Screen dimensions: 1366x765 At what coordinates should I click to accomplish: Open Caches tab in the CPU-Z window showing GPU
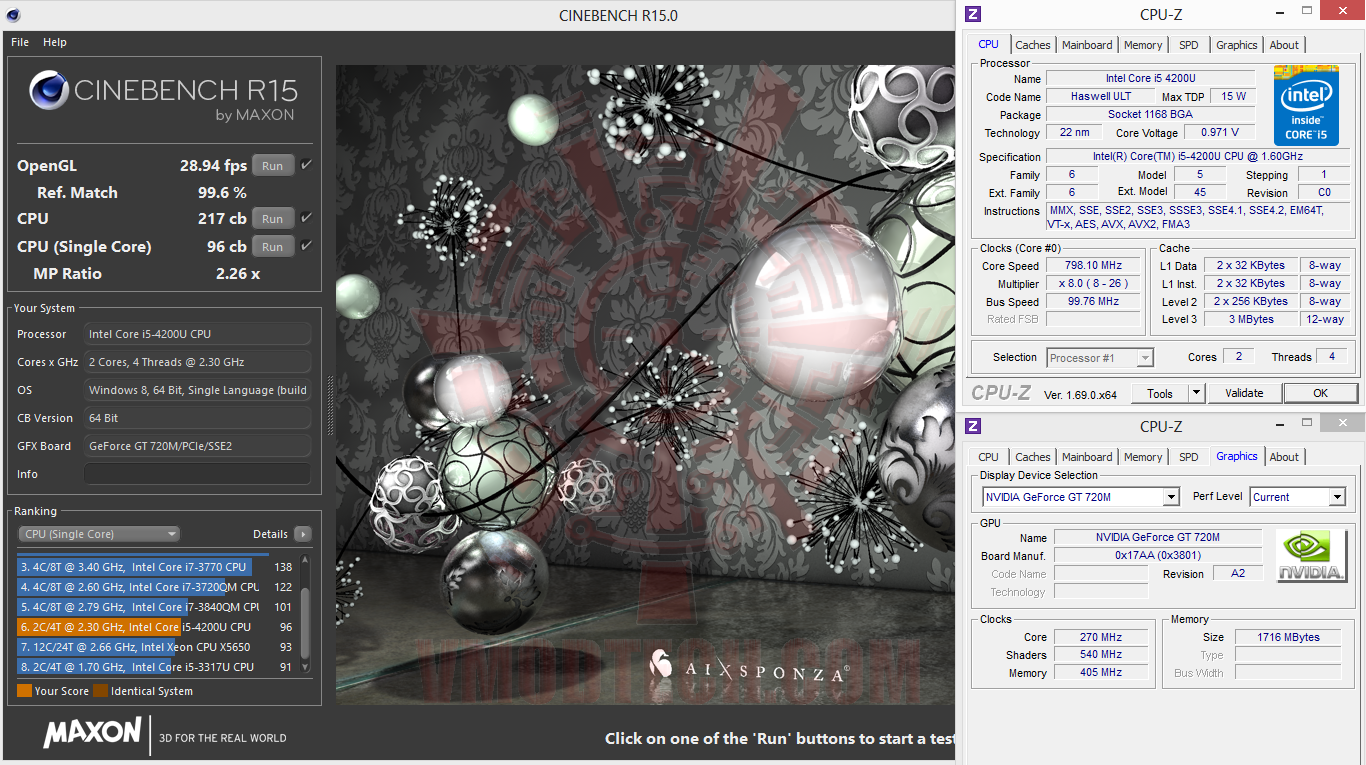[1033, 457]
